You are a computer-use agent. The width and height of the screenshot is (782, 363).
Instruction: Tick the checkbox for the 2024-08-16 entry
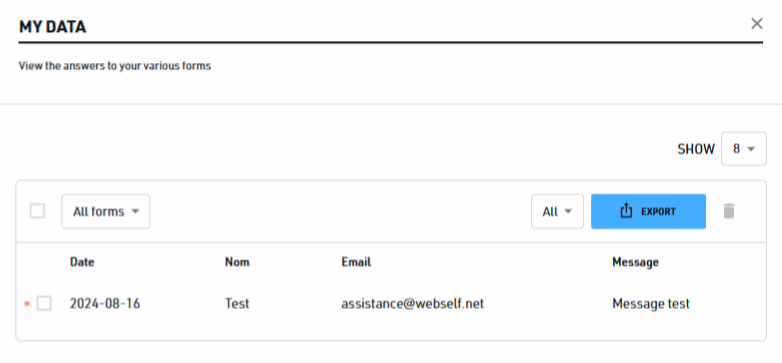pyautogui.click(x=44, y=303)
